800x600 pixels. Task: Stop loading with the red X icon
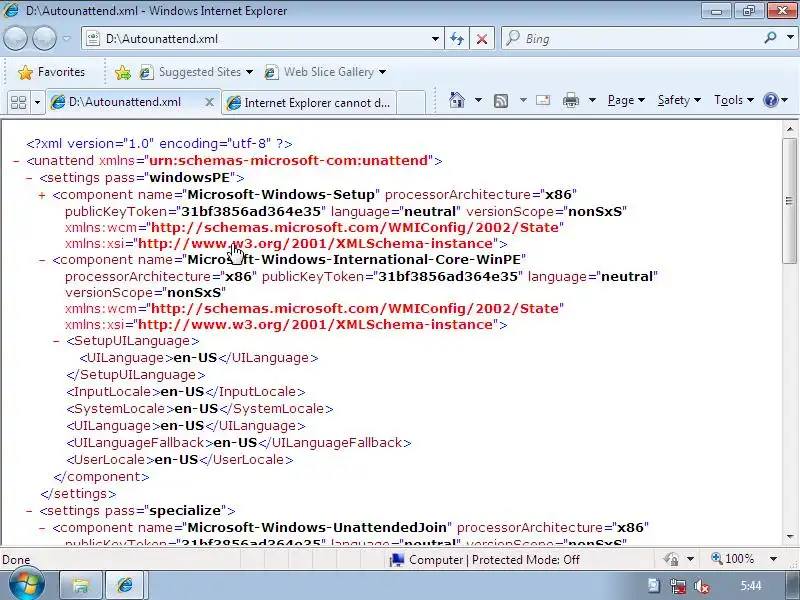pos(482,39)
